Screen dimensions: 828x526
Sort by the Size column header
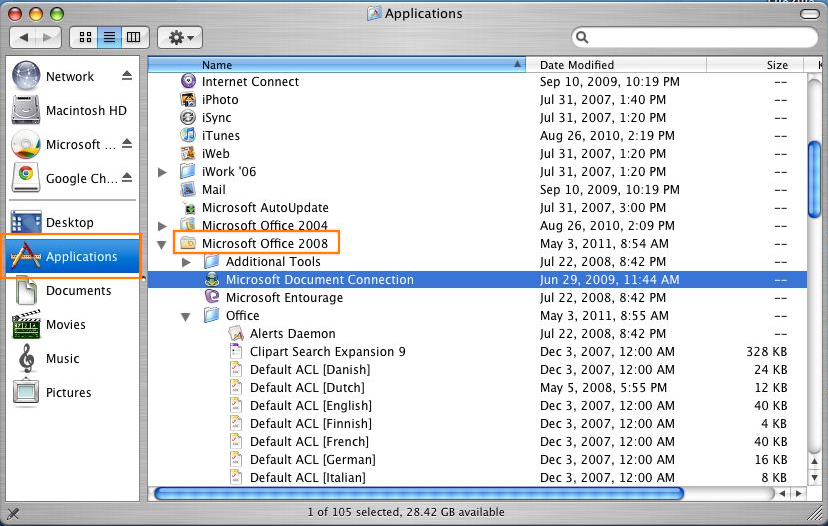point(755,64)
